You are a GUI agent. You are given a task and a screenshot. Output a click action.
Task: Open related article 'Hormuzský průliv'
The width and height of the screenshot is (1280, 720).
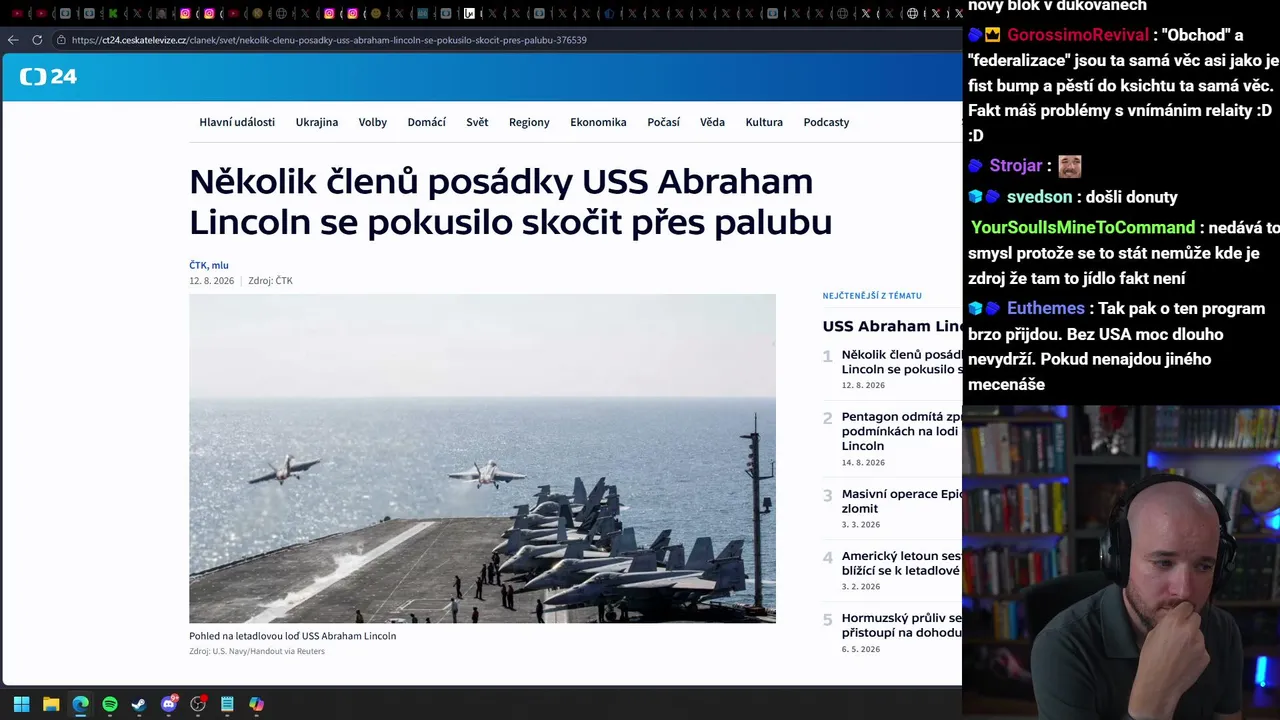(x=901, y=625)
